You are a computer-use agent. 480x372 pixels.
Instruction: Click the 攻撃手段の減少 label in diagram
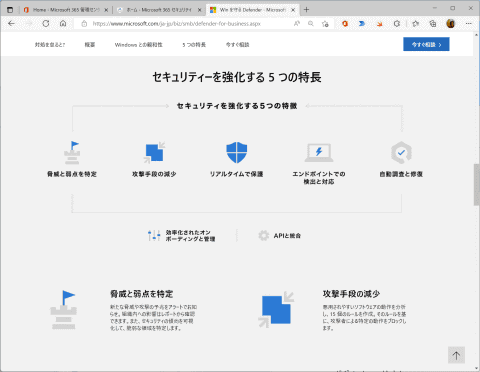pos(154,174)
